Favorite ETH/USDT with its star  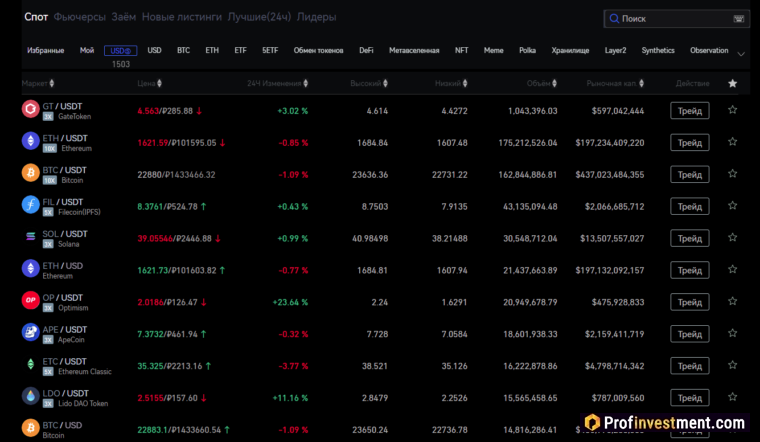coord(732,142)
